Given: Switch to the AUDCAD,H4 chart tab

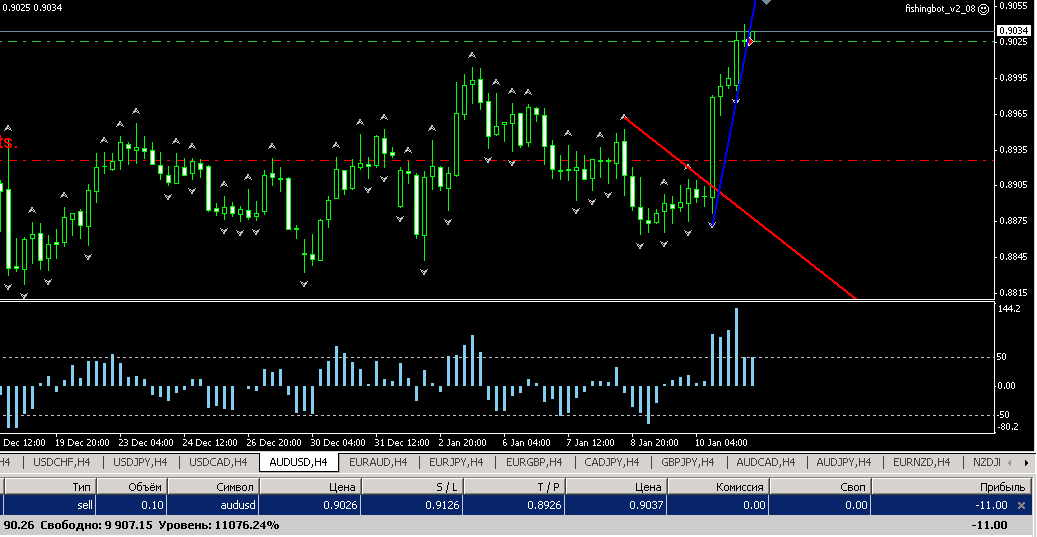Looking at the screenshot, I should [766, 462].
